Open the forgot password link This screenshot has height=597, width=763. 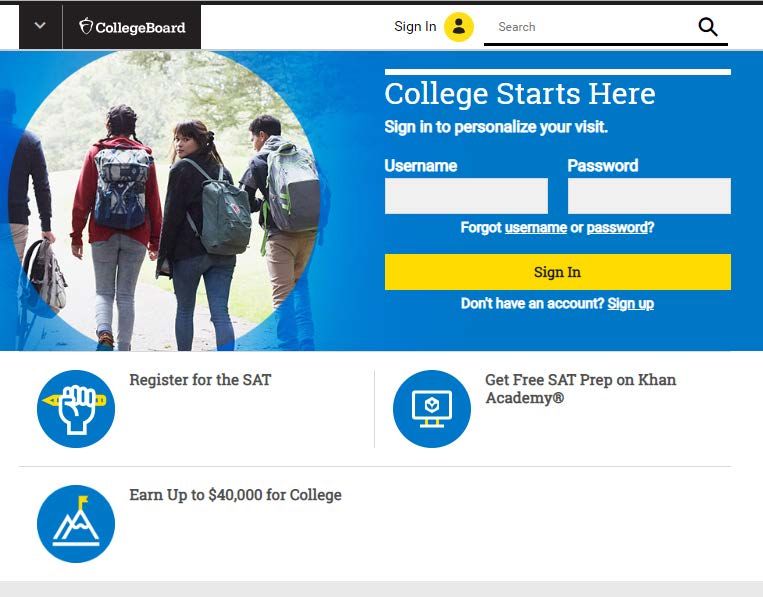tap(617, 228)
